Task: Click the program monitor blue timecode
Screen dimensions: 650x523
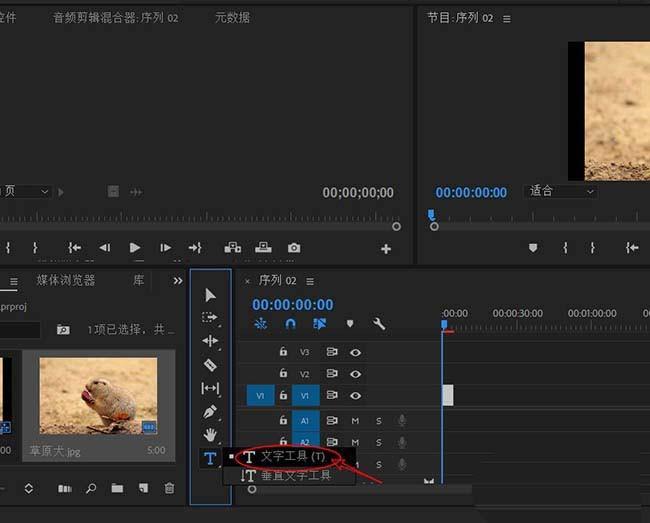Action: pyautogui.click(x=471, y=192)
